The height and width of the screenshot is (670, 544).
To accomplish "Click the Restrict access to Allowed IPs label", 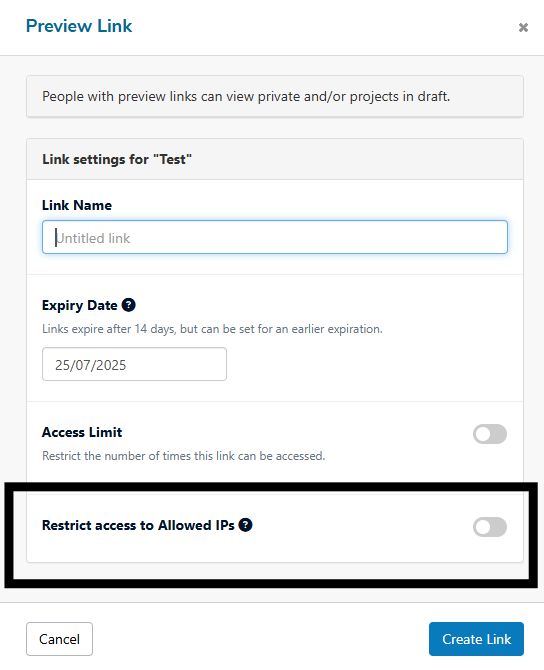I will [138, 525].
